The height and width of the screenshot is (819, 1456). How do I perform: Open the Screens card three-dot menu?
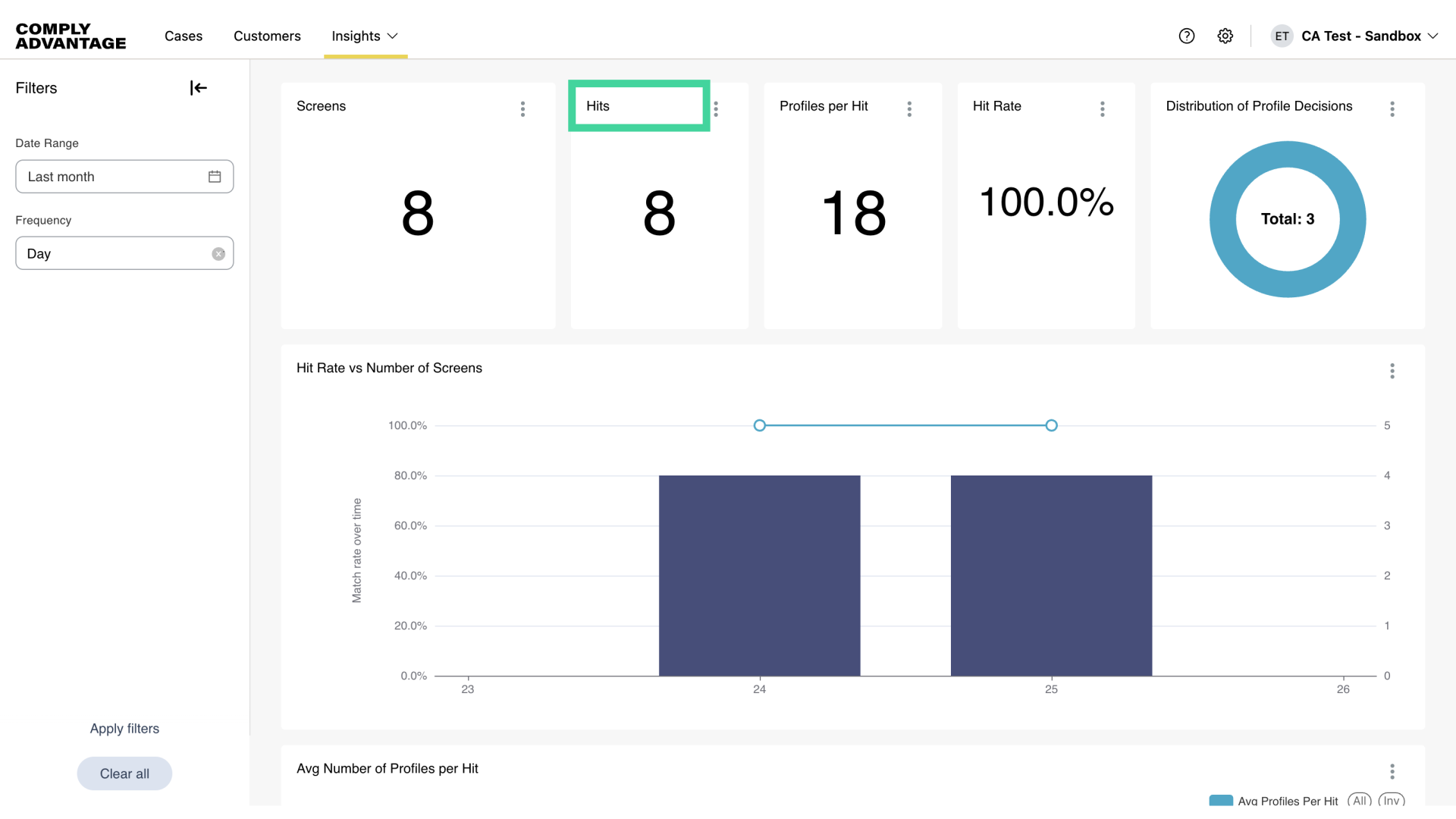coord(522,108)
